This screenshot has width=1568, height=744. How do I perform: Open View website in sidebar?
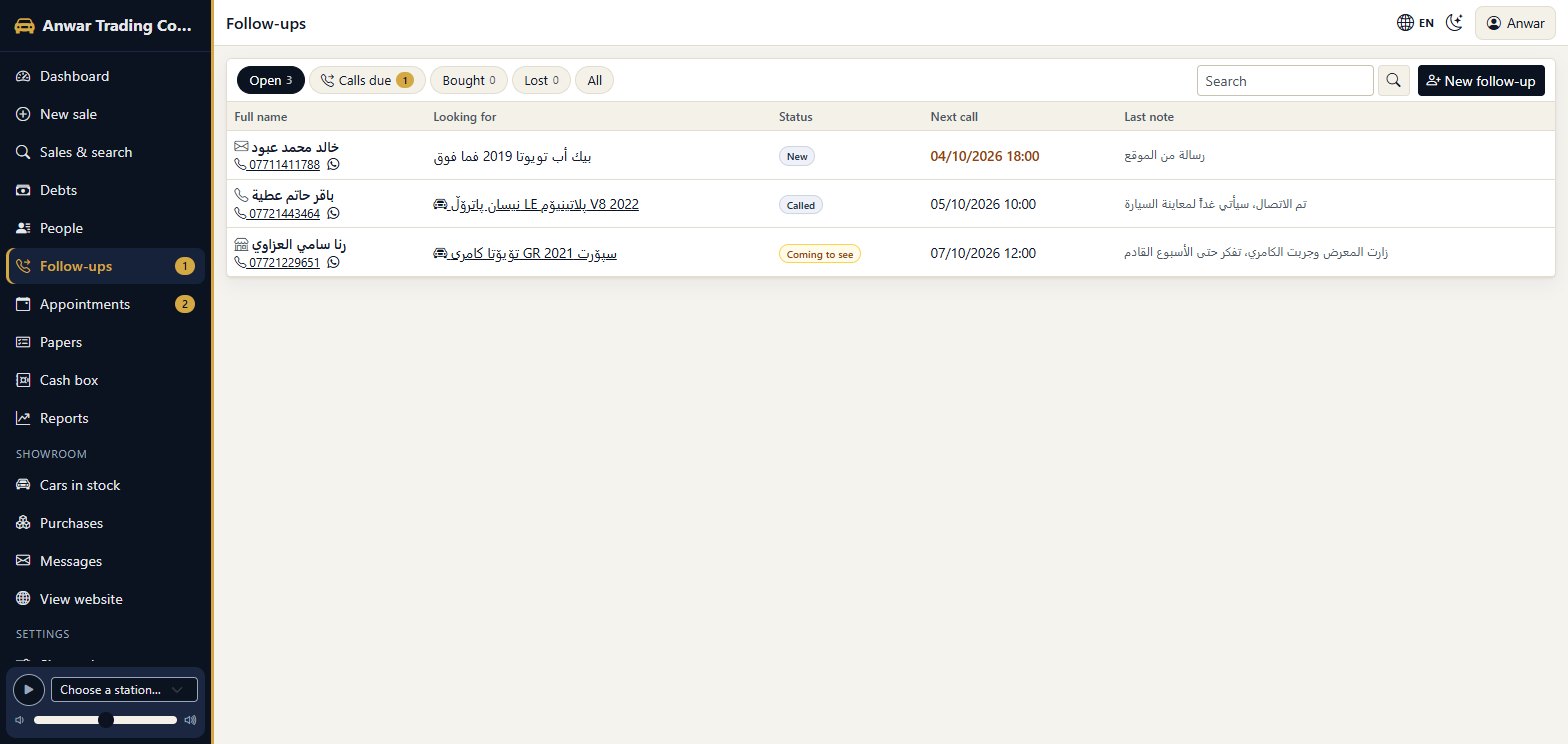coord(106,599)
